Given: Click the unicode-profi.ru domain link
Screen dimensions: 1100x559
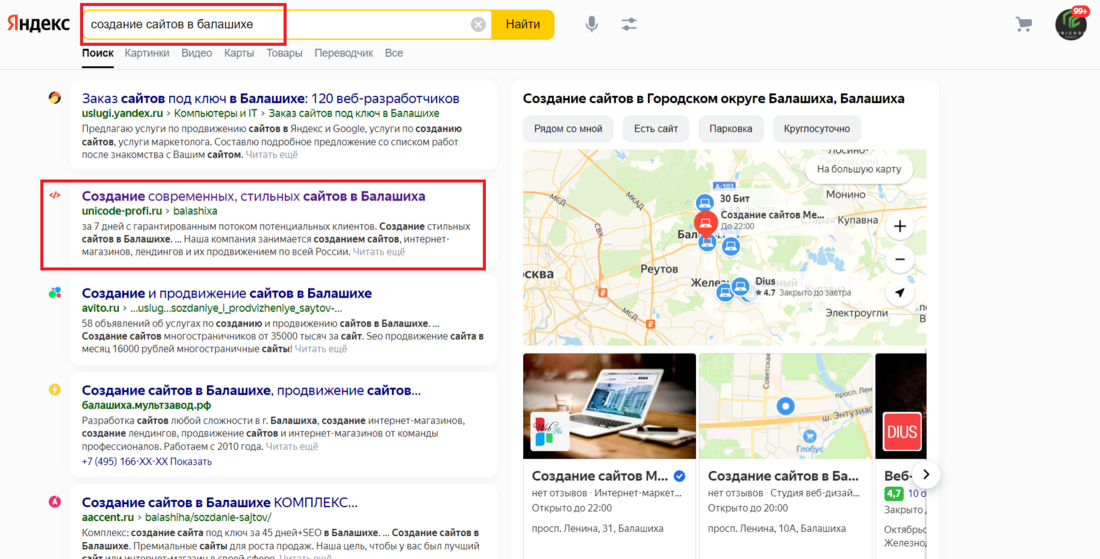Looking at the screenshot, I should tap(122, 211).
